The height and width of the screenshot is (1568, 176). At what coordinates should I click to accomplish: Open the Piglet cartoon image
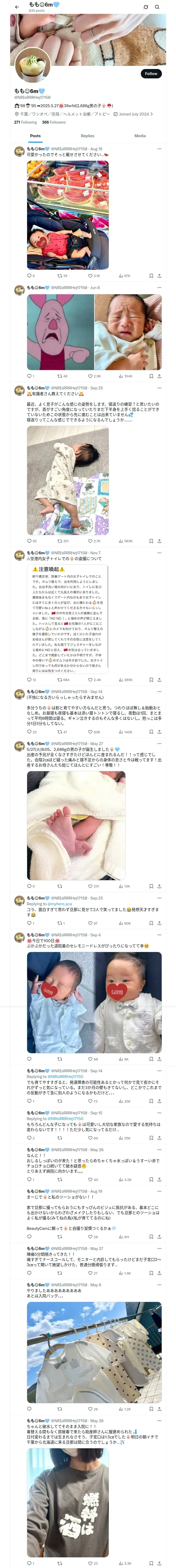pos(60,332)
